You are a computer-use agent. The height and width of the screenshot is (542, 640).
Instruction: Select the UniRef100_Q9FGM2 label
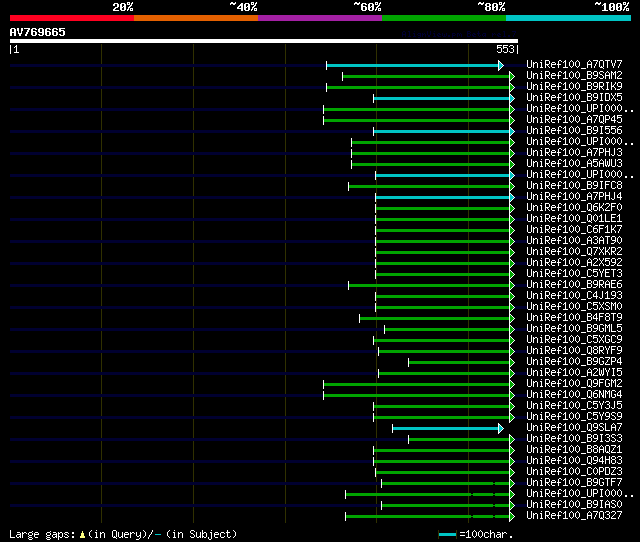point(574,384)
